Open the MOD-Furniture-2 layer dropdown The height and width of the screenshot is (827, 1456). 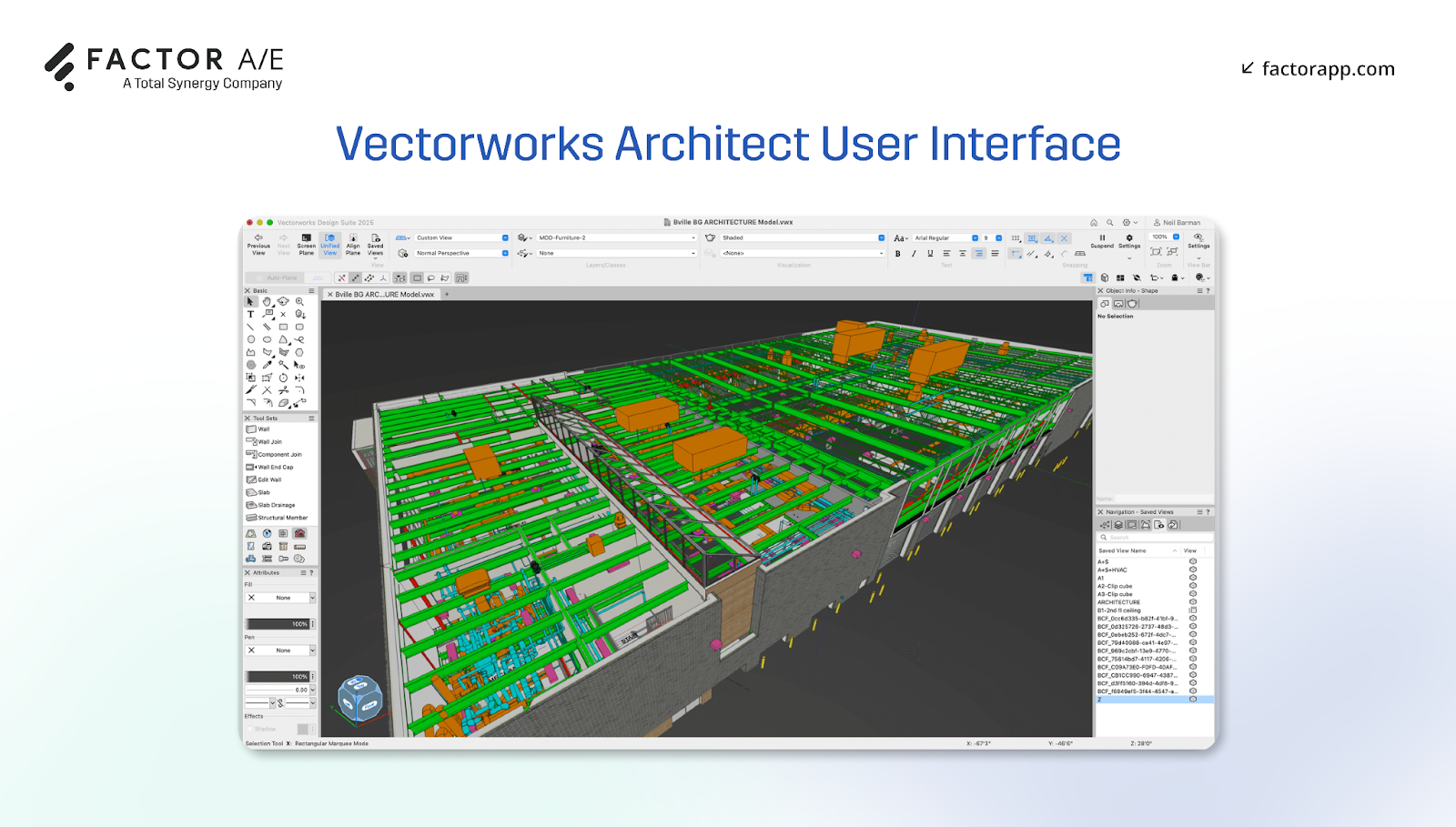pyautogui.click(x=614, y=237)
